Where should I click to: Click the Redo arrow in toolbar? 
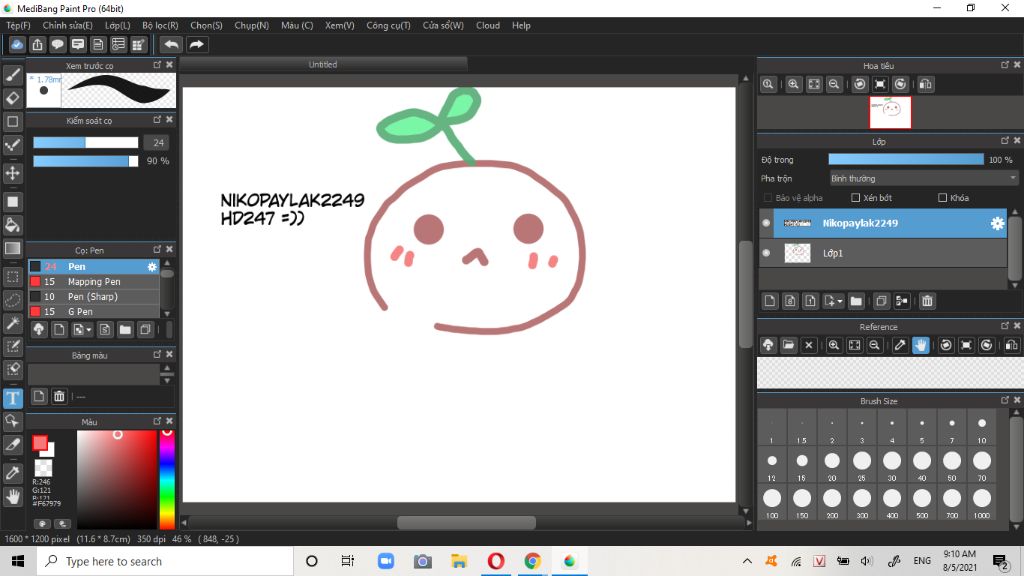point(196,44)
